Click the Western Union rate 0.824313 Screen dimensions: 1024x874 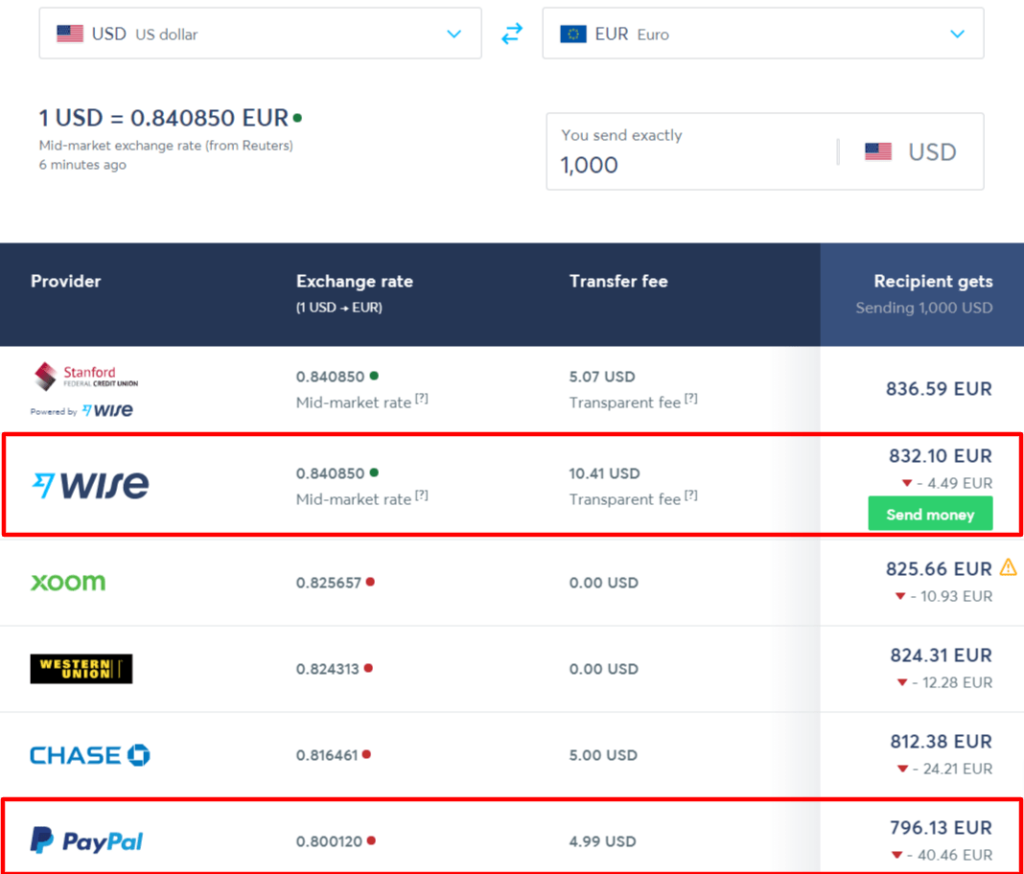(x=328, y=669)
